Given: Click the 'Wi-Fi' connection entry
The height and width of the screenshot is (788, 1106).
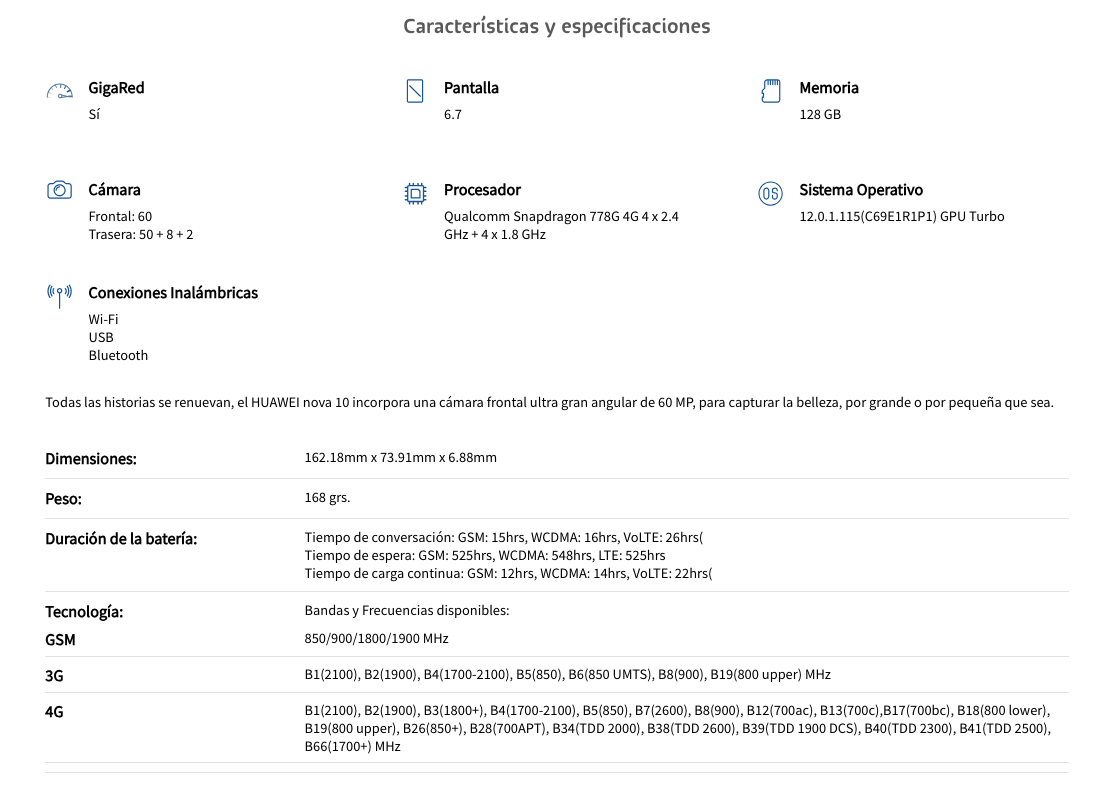Looking at the screenshot, I should point(103,320).
